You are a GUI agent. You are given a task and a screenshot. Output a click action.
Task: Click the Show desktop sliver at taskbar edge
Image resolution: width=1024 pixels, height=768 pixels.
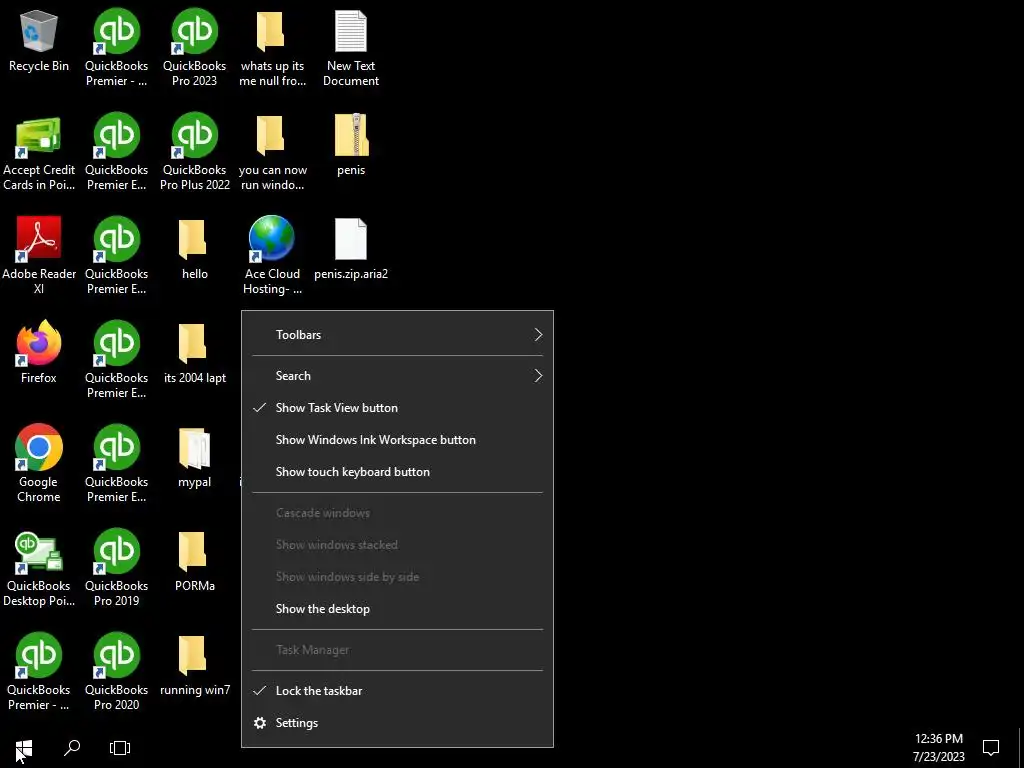[x=1021, y=748]
